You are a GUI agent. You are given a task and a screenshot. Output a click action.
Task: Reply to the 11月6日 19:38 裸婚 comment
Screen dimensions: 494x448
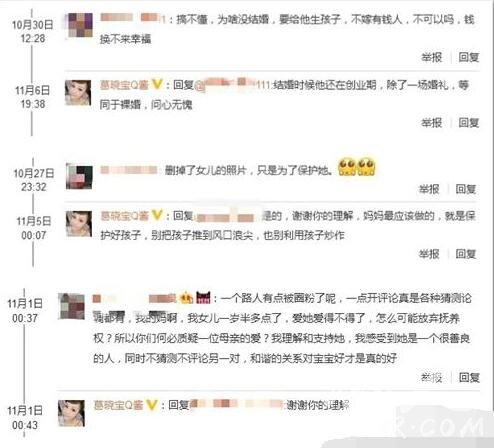tap(469, 123)
